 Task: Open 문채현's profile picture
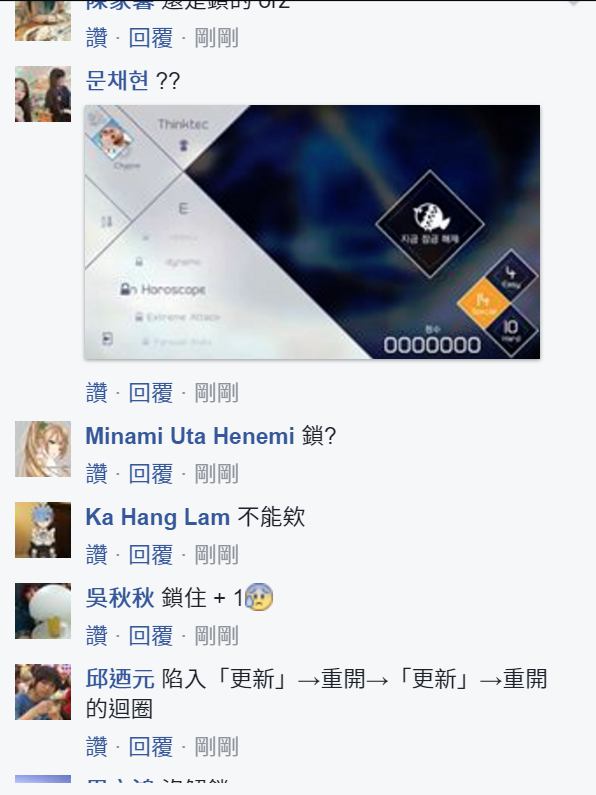pos(43,94)
